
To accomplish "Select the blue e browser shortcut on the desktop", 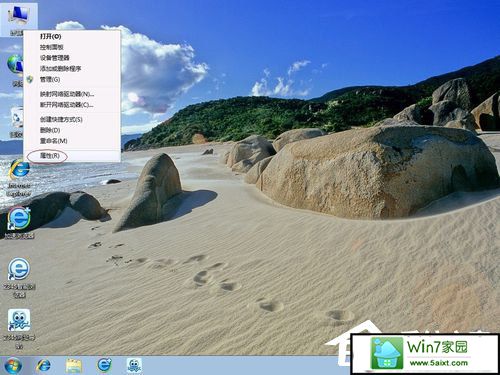I will click(x=19, y=276).
